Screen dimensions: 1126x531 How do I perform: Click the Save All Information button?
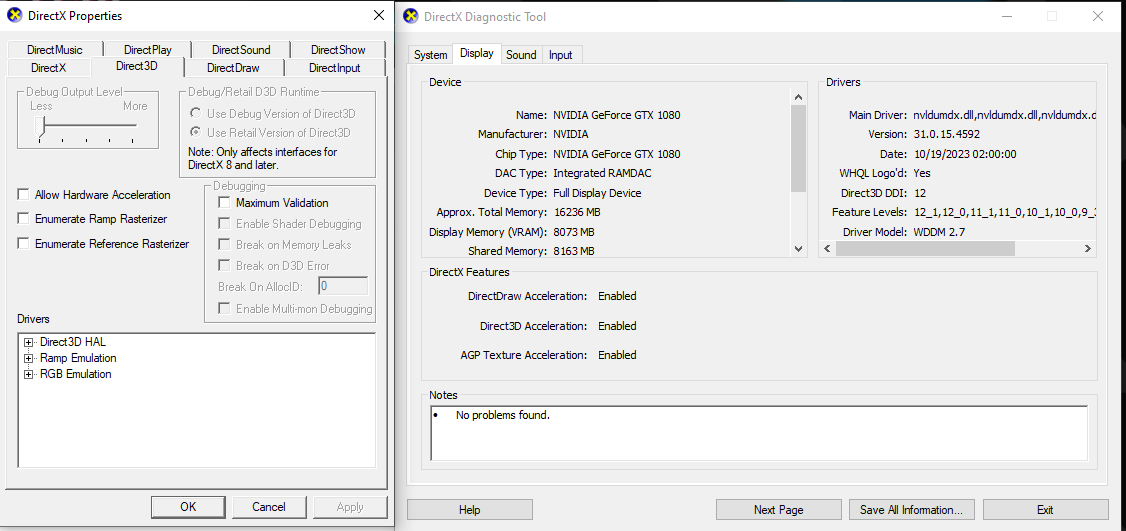pos(911,510)
